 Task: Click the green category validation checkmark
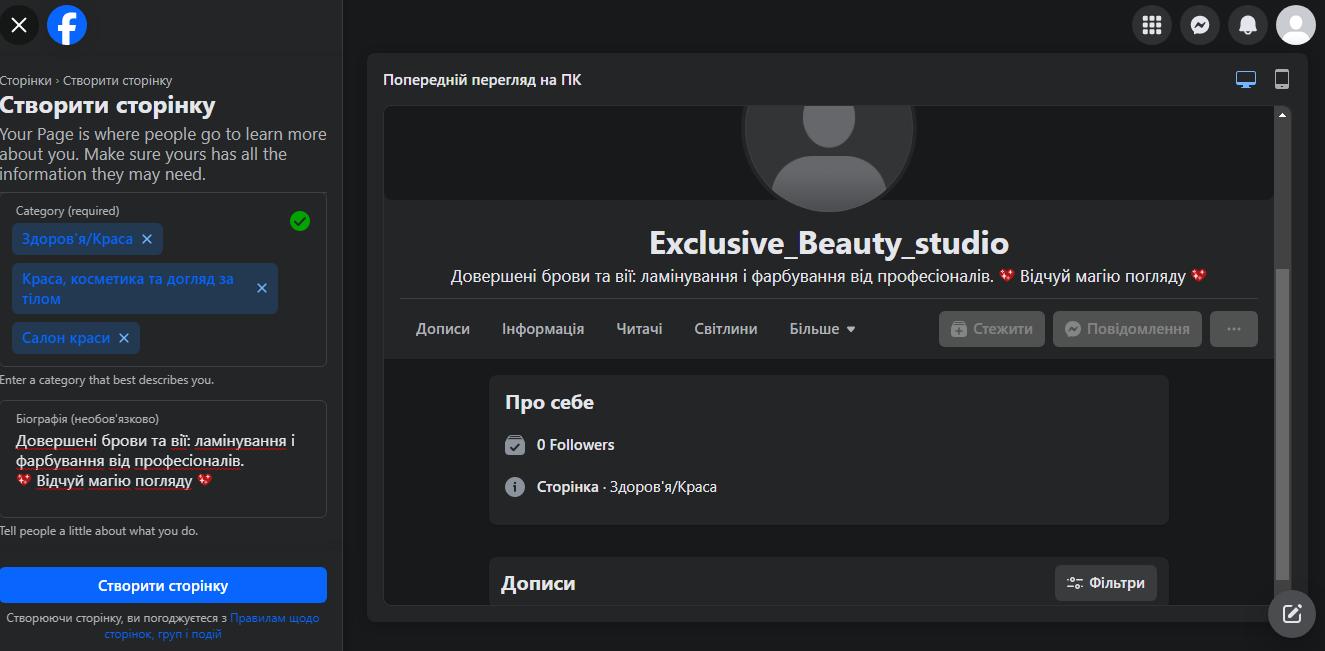pos(300,221)
